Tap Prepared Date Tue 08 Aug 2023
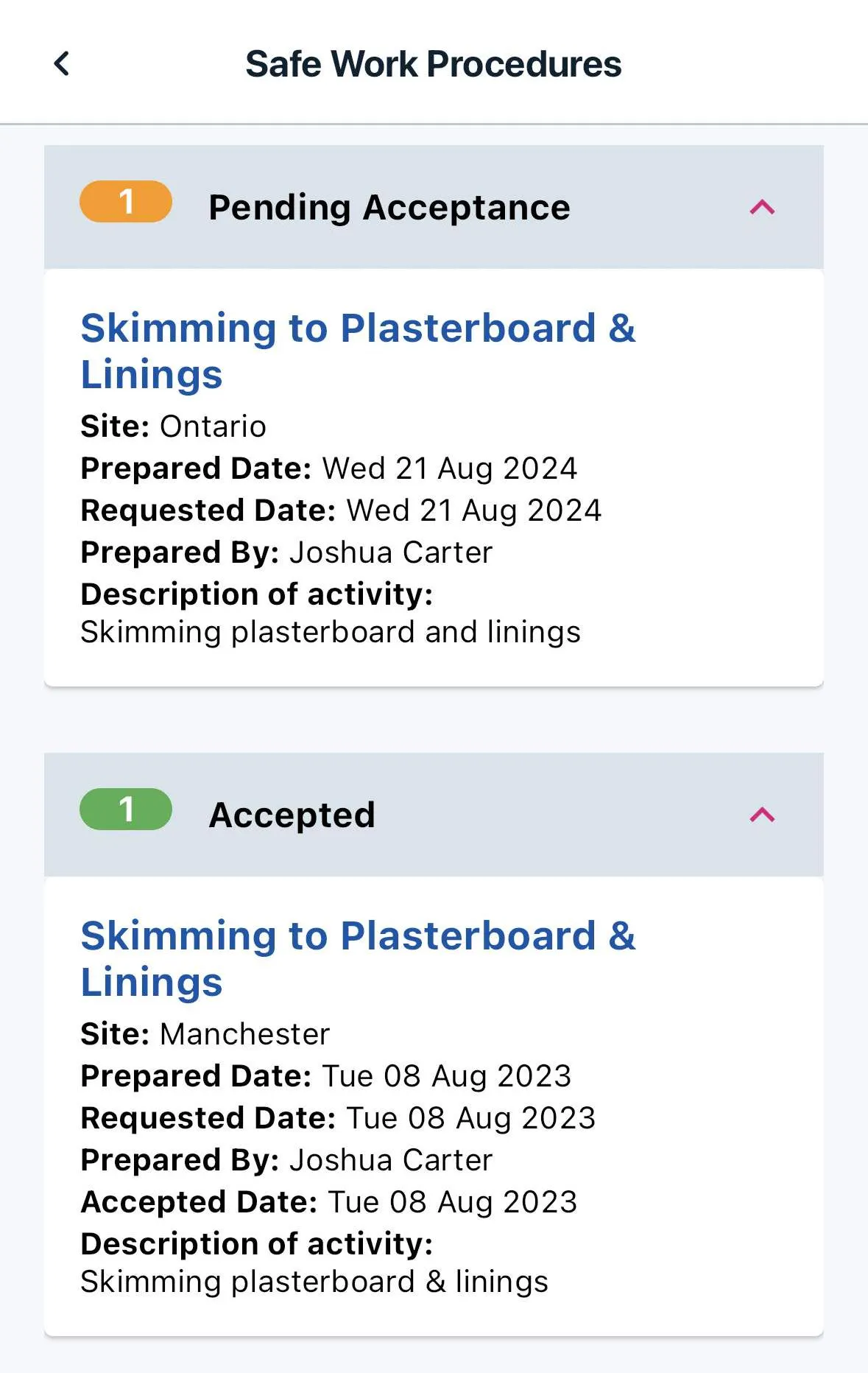Image resolution: width=868 pixels, height=1373 pixels. point(326,1076)
